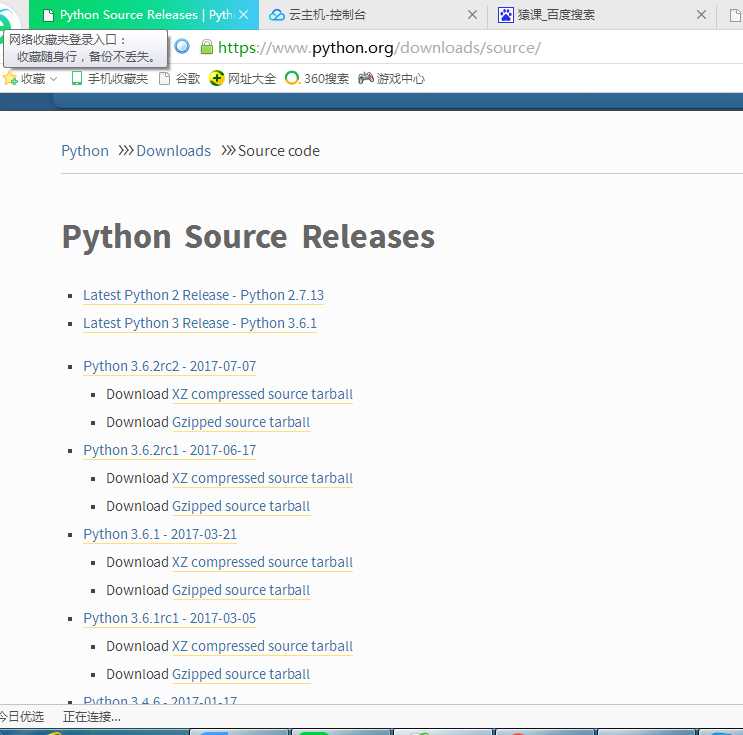Click the 网络收藏夹登录入口 tooltip
This screenshot has height=735, width=743.
click(86, 48)
